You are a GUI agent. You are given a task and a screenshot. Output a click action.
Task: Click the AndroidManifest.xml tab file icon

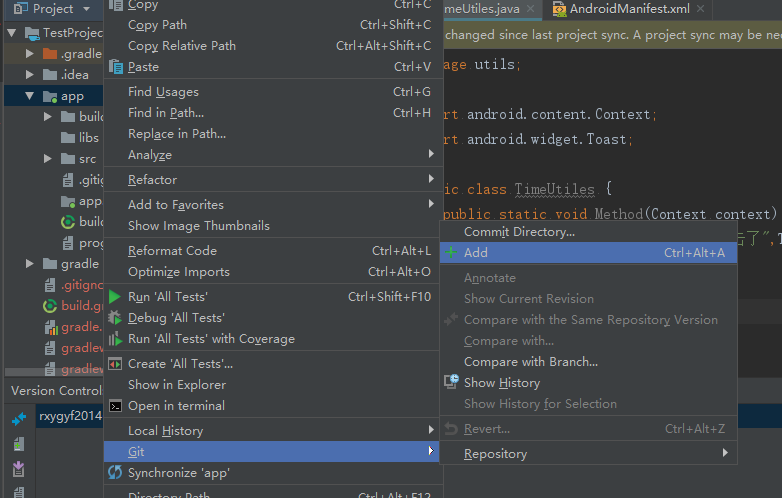559,9
